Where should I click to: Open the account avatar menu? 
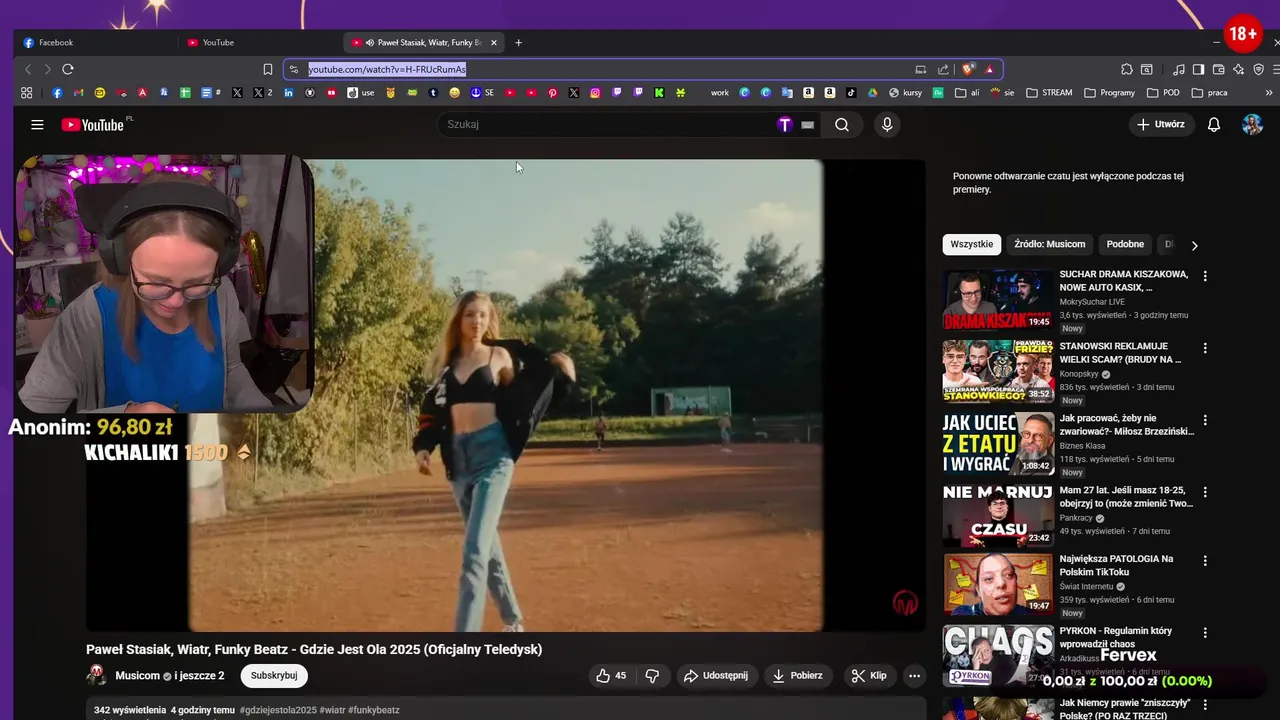tap(1252, 125)
